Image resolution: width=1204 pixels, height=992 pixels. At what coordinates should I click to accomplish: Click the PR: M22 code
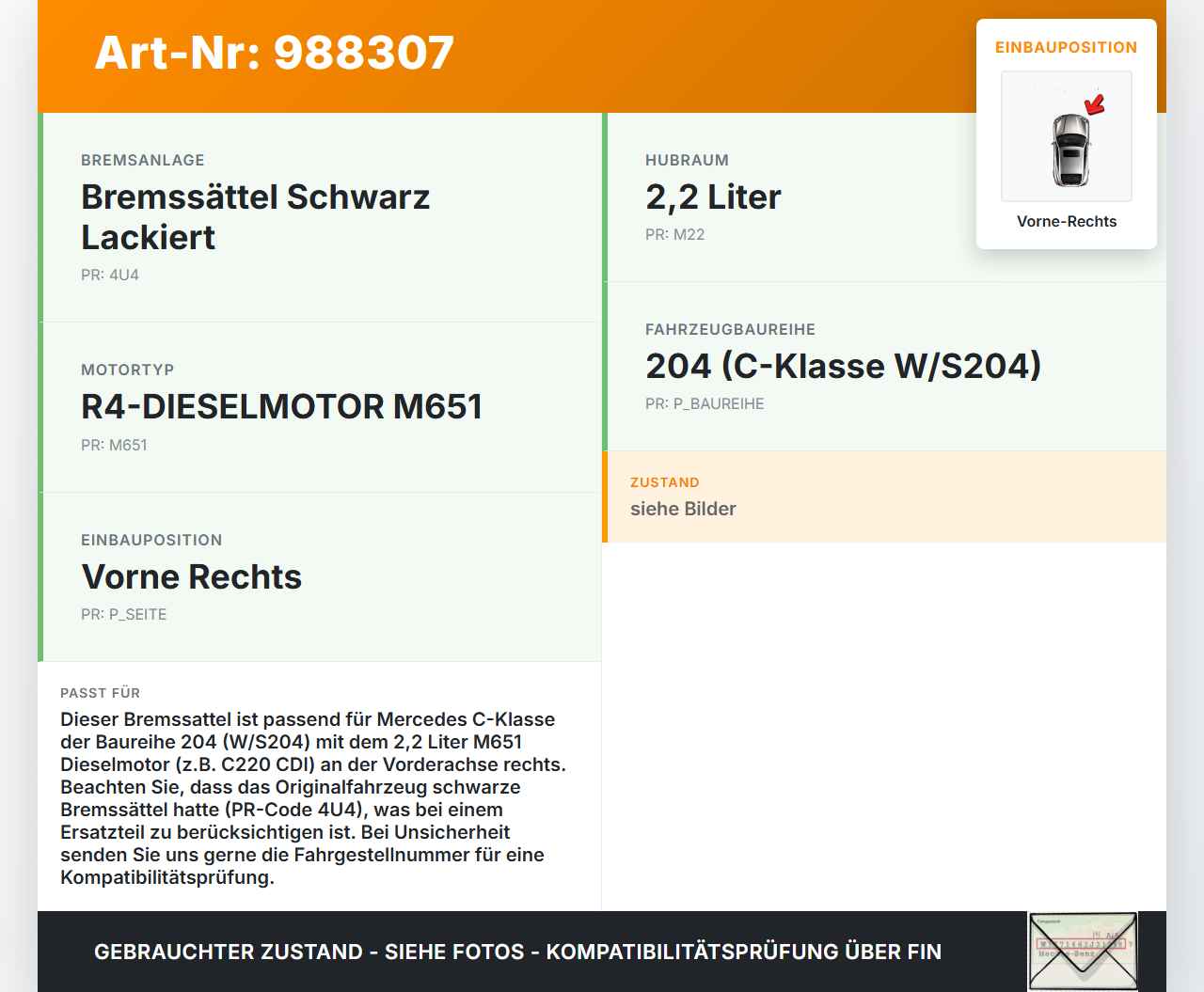pos(675,234)
